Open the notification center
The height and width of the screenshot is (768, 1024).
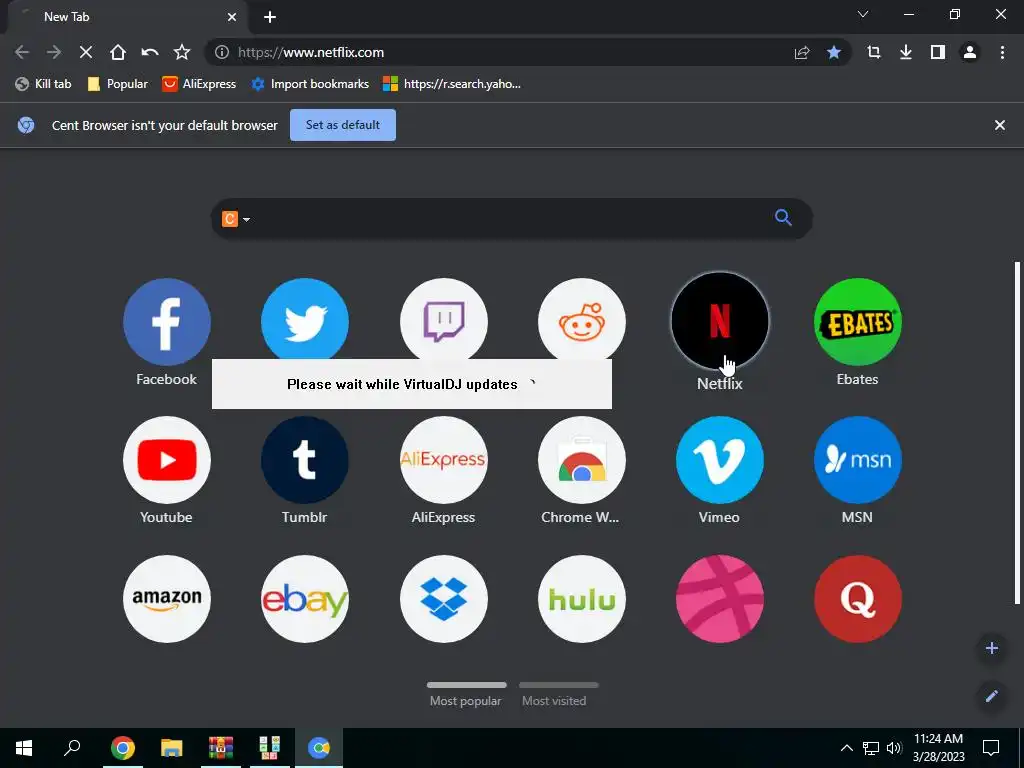991,748
